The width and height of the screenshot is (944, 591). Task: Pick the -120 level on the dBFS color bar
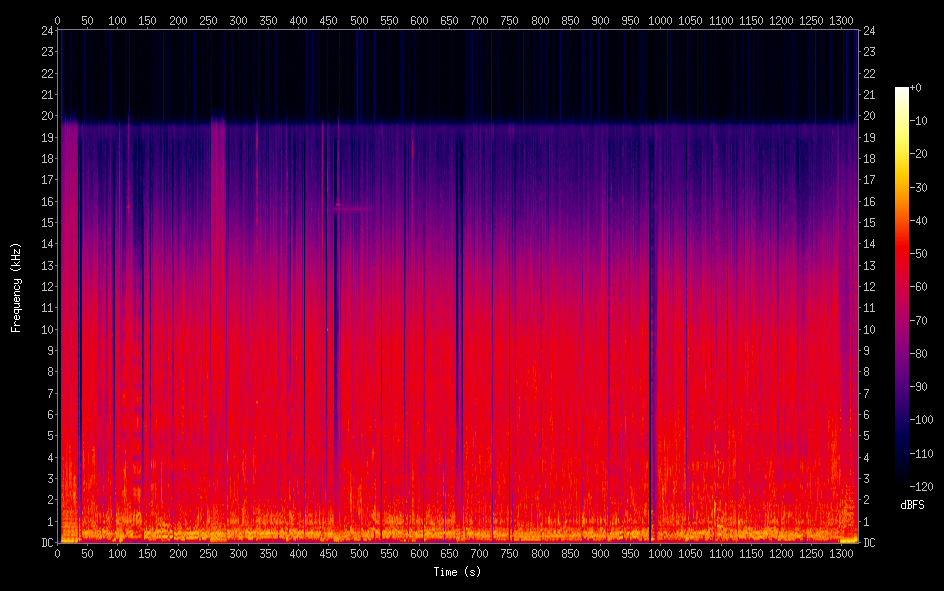(x=920, y=487)
